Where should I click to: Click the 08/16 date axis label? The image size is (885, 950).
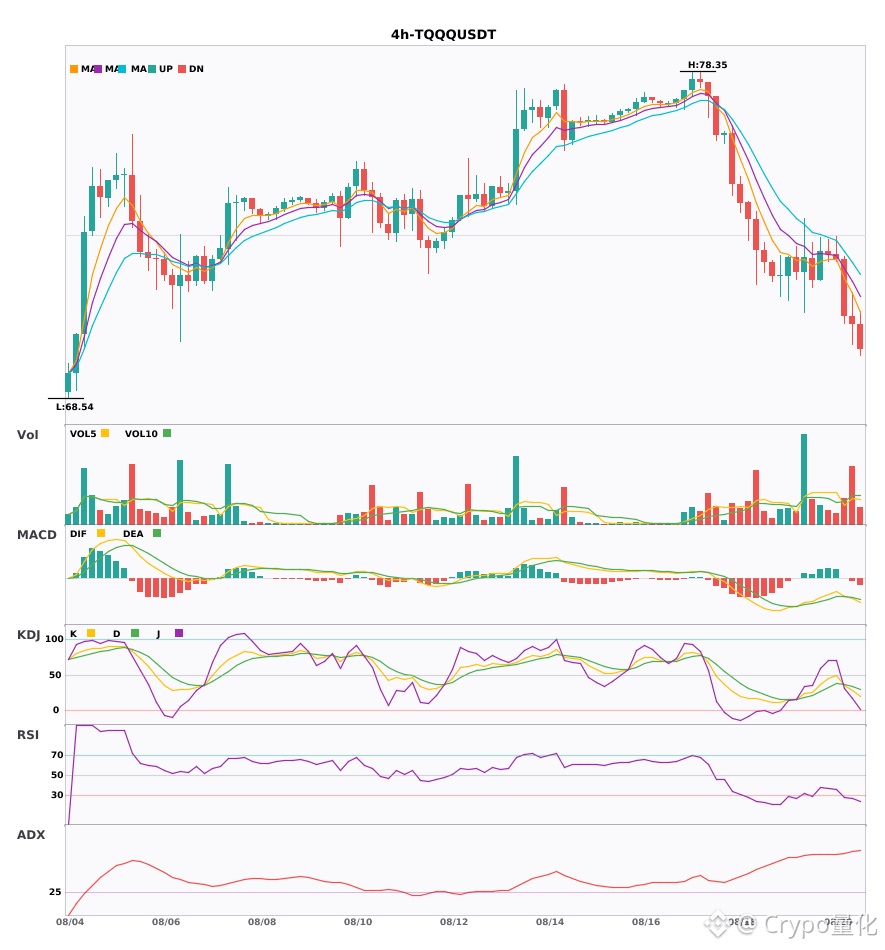(646, 922)
